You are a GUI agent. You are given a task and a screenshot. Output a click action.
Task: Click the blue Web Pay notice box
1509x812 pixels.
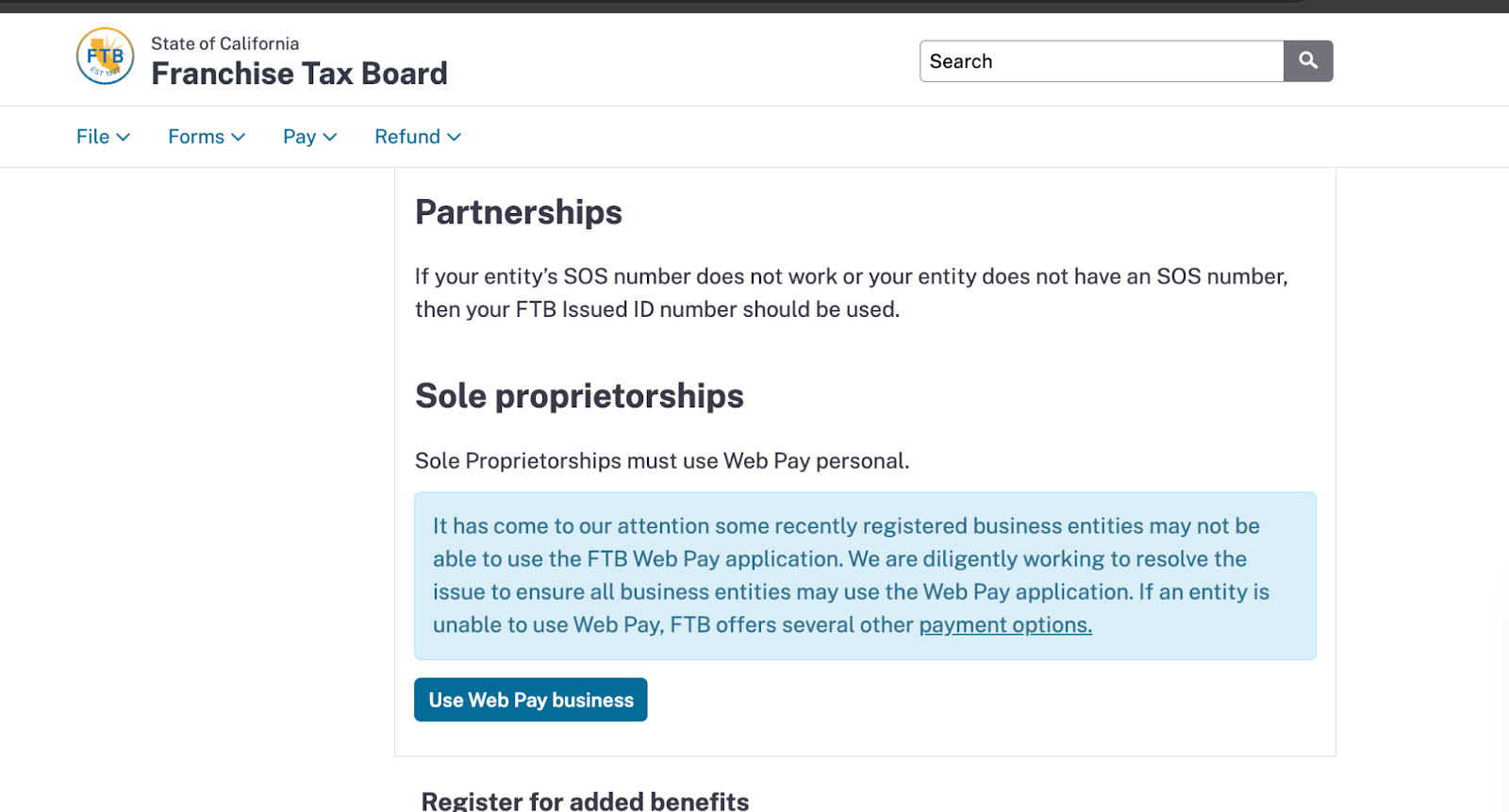pos(864,575)
